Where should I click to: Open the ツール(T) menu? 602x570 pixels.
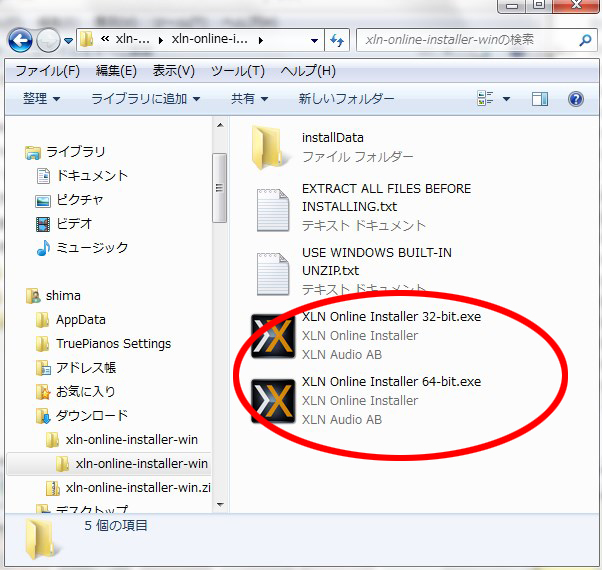(238, 71)
